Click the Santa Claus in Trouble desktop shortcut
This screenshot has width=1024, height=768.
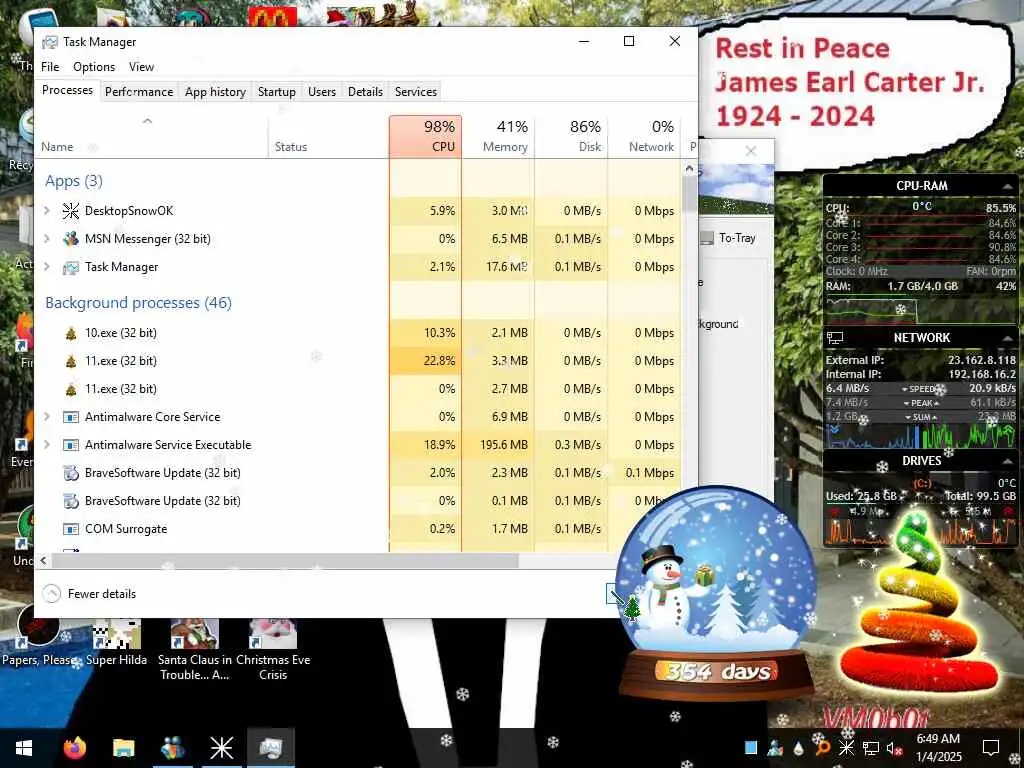(195, 650)
